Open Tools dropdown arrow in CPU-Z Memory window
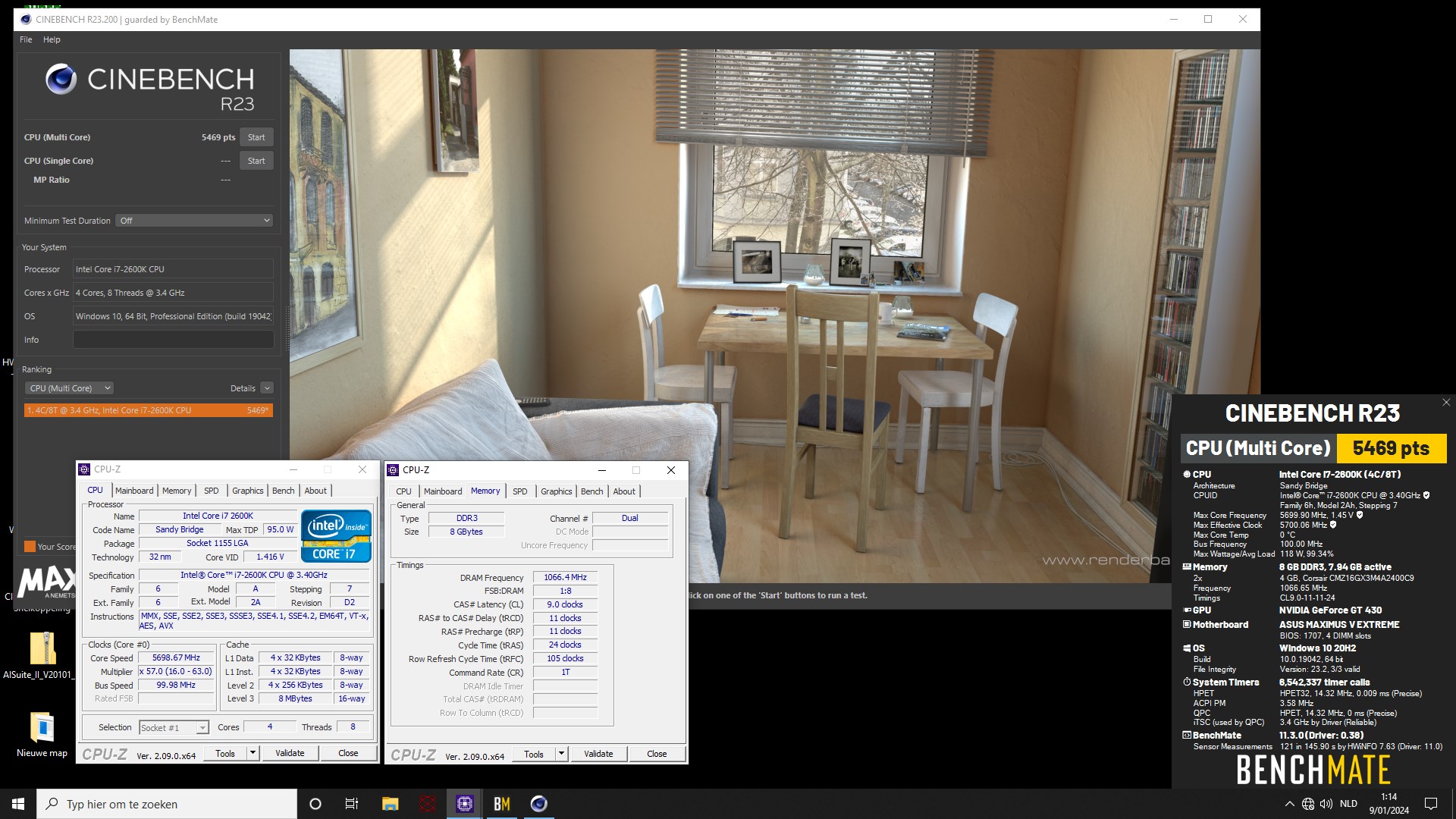 562,754
